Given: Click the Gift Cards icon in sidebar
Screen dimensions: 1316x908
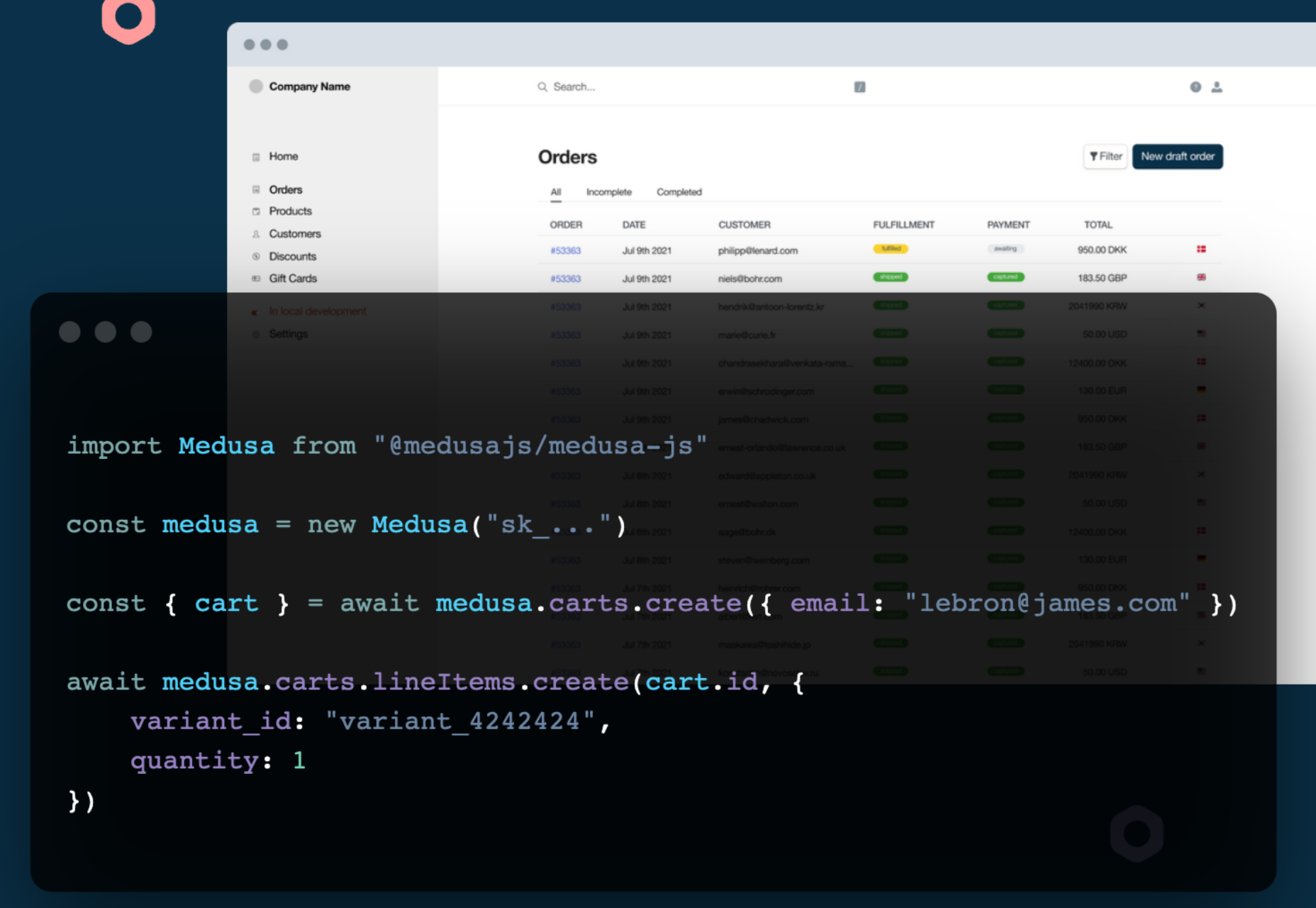Looking at the screenshot, I should [x=256, y=279].
